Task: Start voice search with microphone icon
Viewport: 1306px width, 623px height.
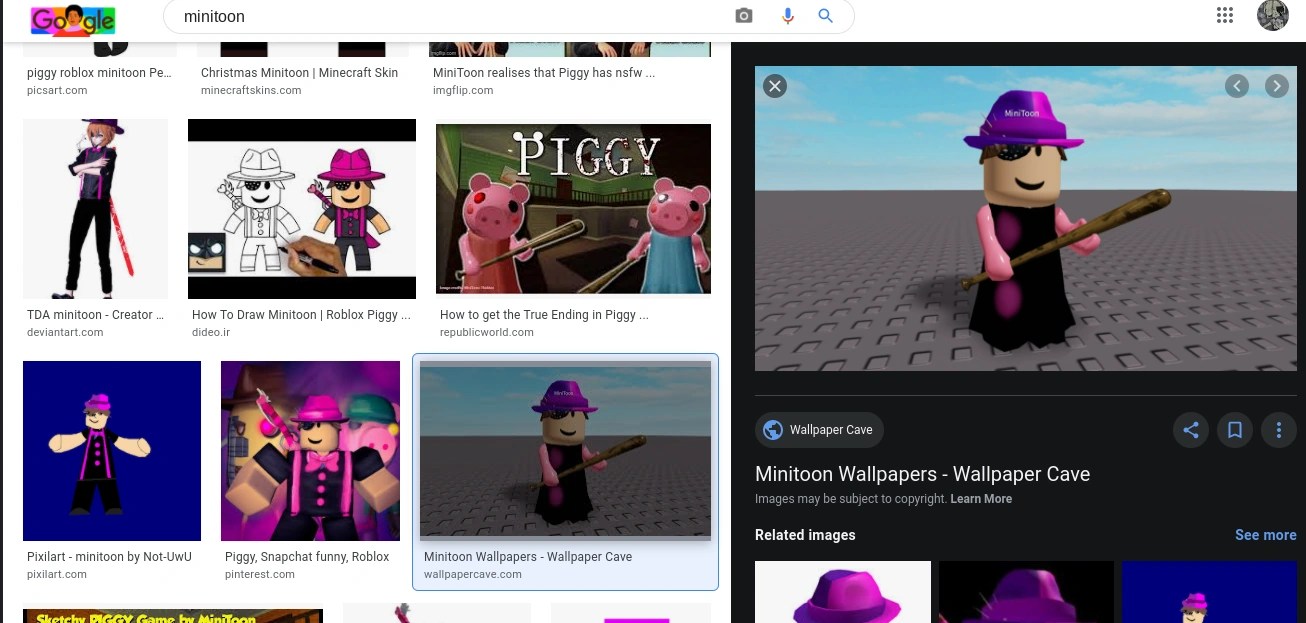Action: coord(787,16)
